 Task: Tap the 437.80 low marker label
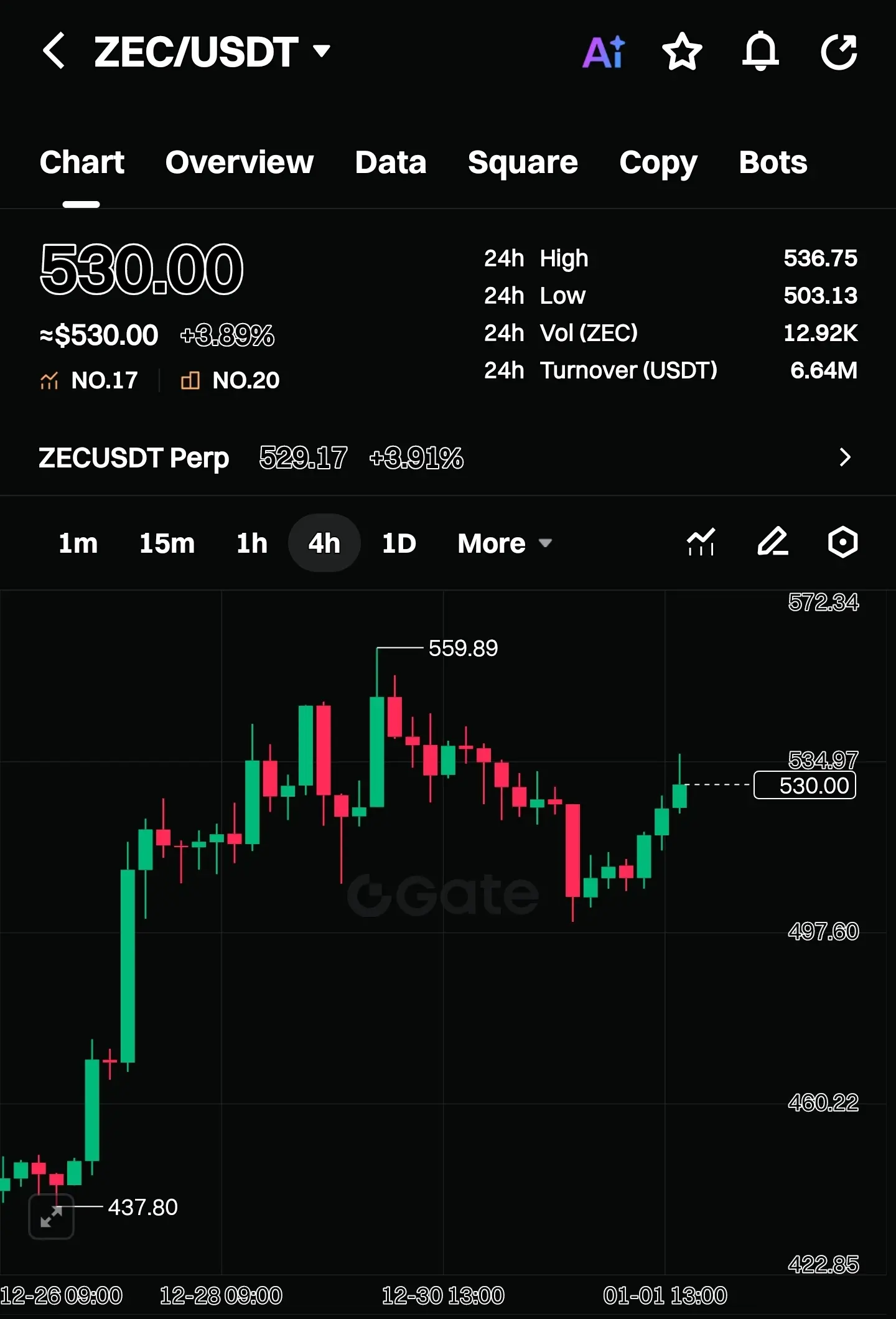tap(143, 1207)
